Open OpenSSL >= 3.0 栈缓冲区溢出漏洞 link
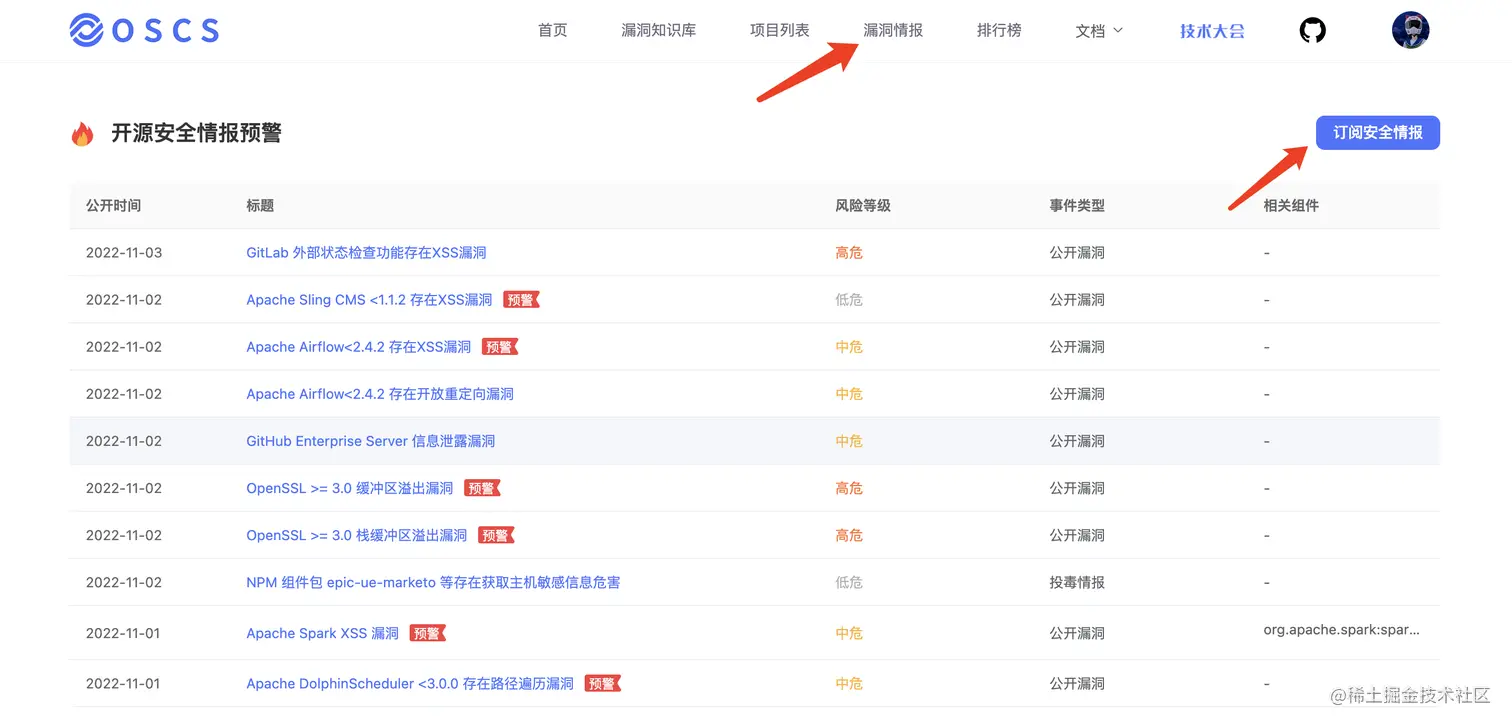 pyautogui.click(x=356, y=535)
